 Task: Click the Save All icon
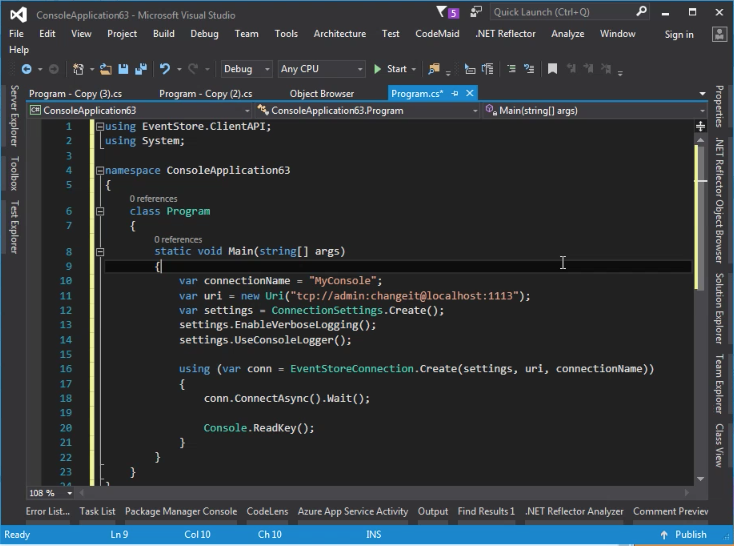(141, 69)
